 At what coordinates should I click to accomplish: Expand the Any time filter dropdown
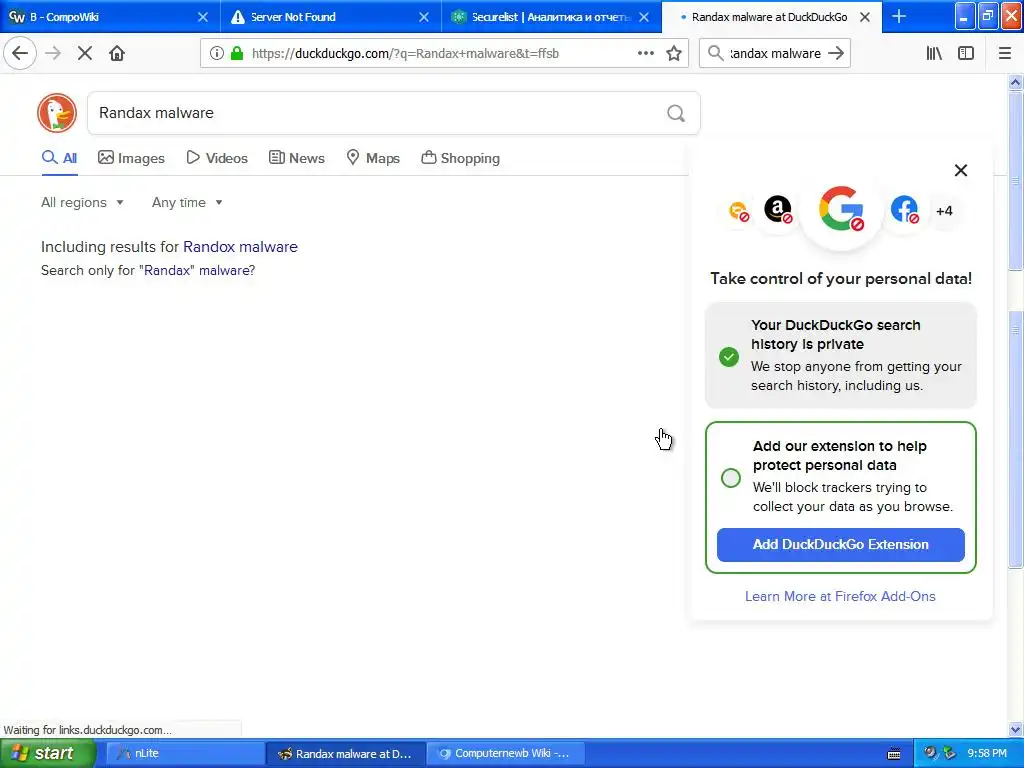[x=187, y=202]
